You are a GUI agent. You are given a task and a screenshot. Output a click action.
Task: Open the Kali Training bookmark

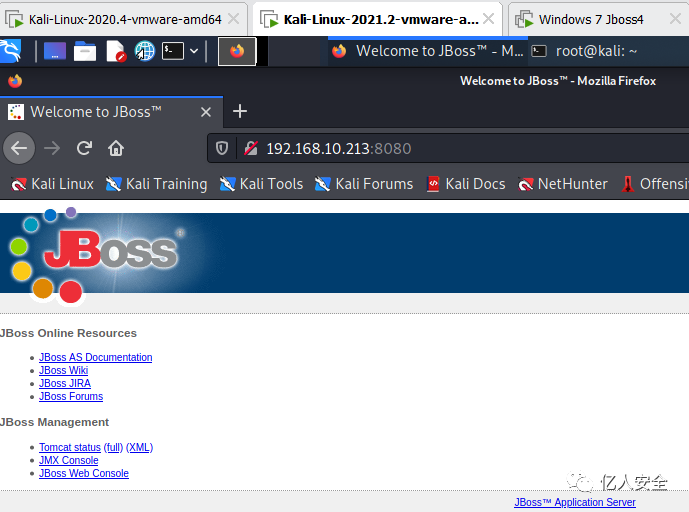pos(156,184)
